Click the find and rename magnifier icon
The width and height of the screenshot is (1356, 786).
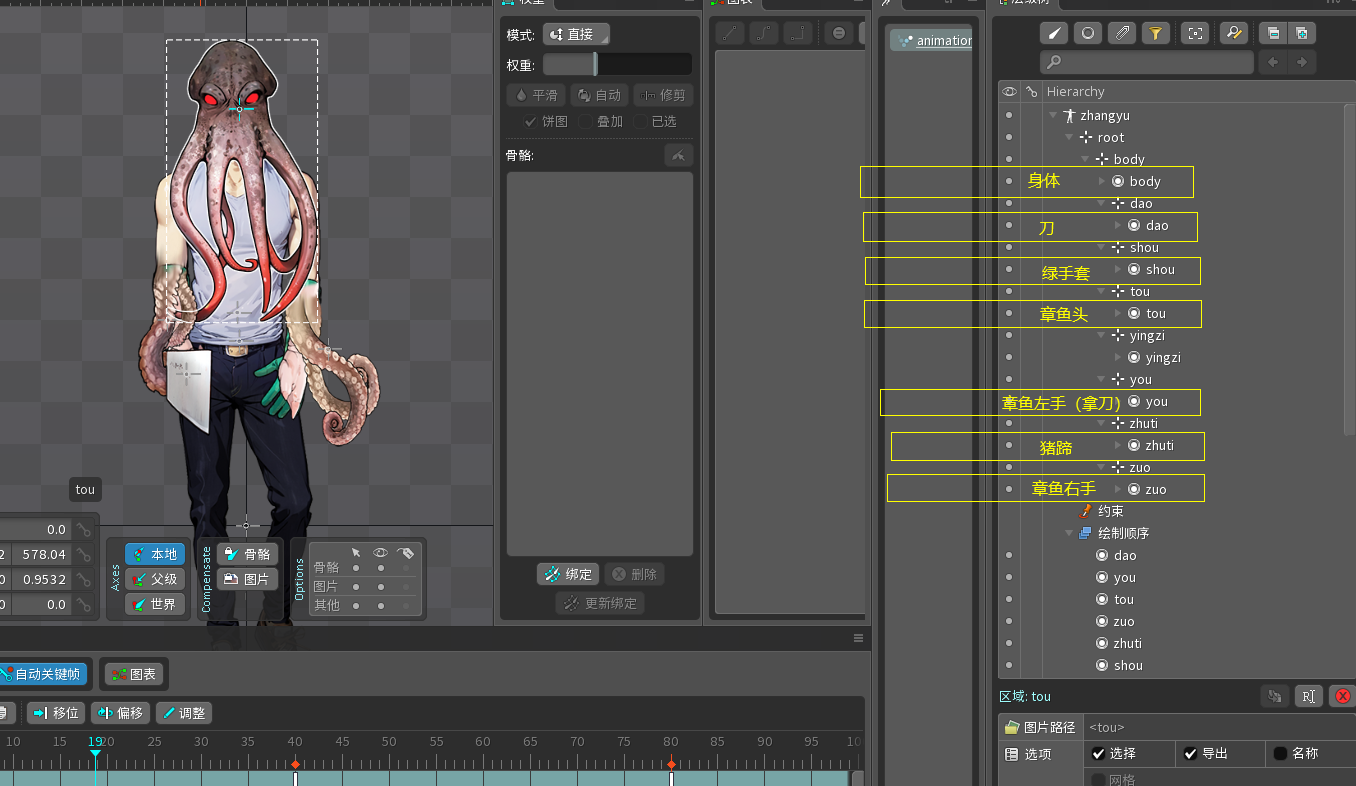(1233, 33)
